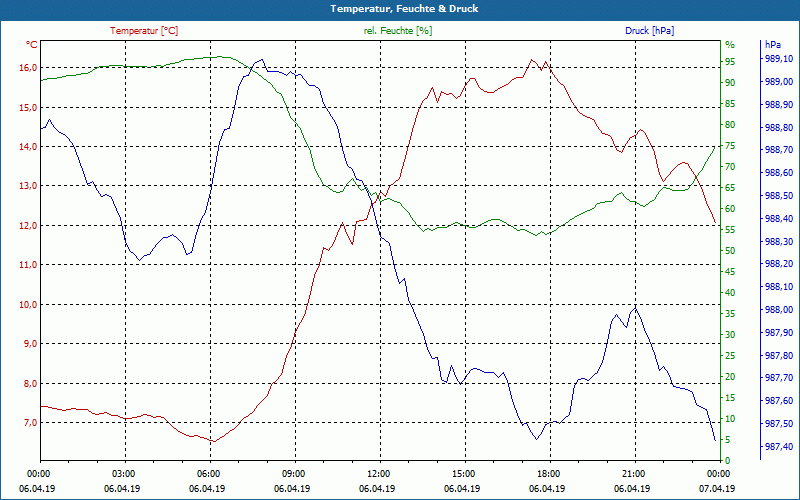This screenshot has width=800, height=500.
Task: Click the 14,0 temperature axis value
Action: coord(29,146)
